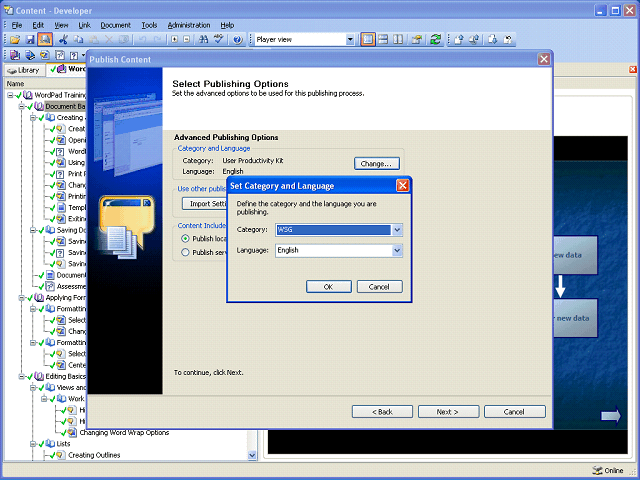640x480 pixels.
Task: Open the Language combo box arrow
Action: pyautogui.click(x=397, y=250)
